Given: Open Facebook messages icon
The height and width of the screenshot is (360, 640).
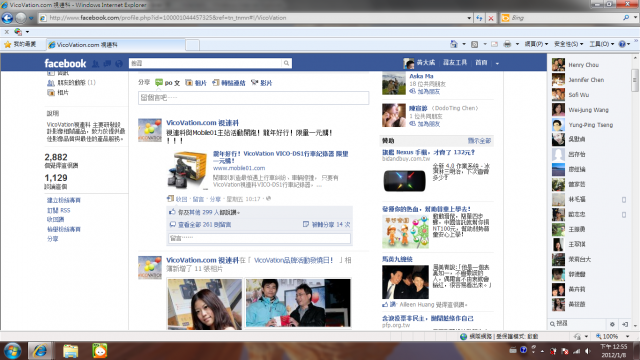Looking at the screenshot, I should [107, 64].
